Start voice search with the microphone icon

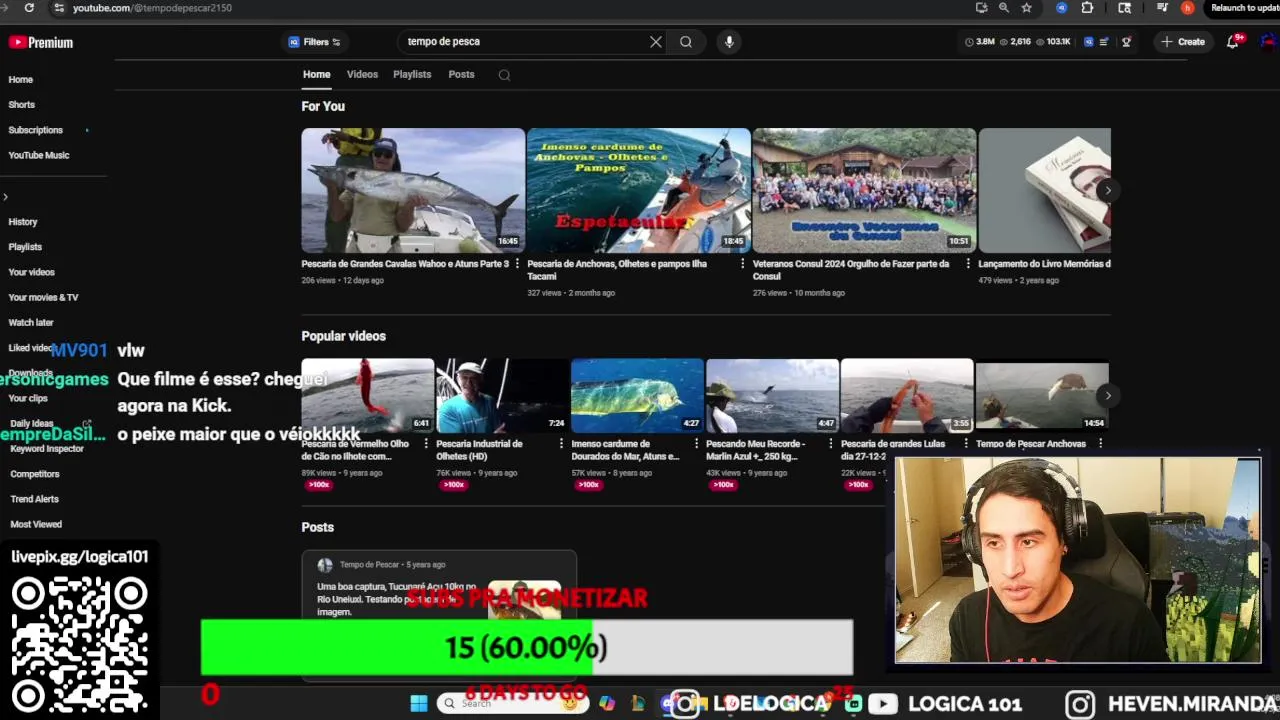729,42
